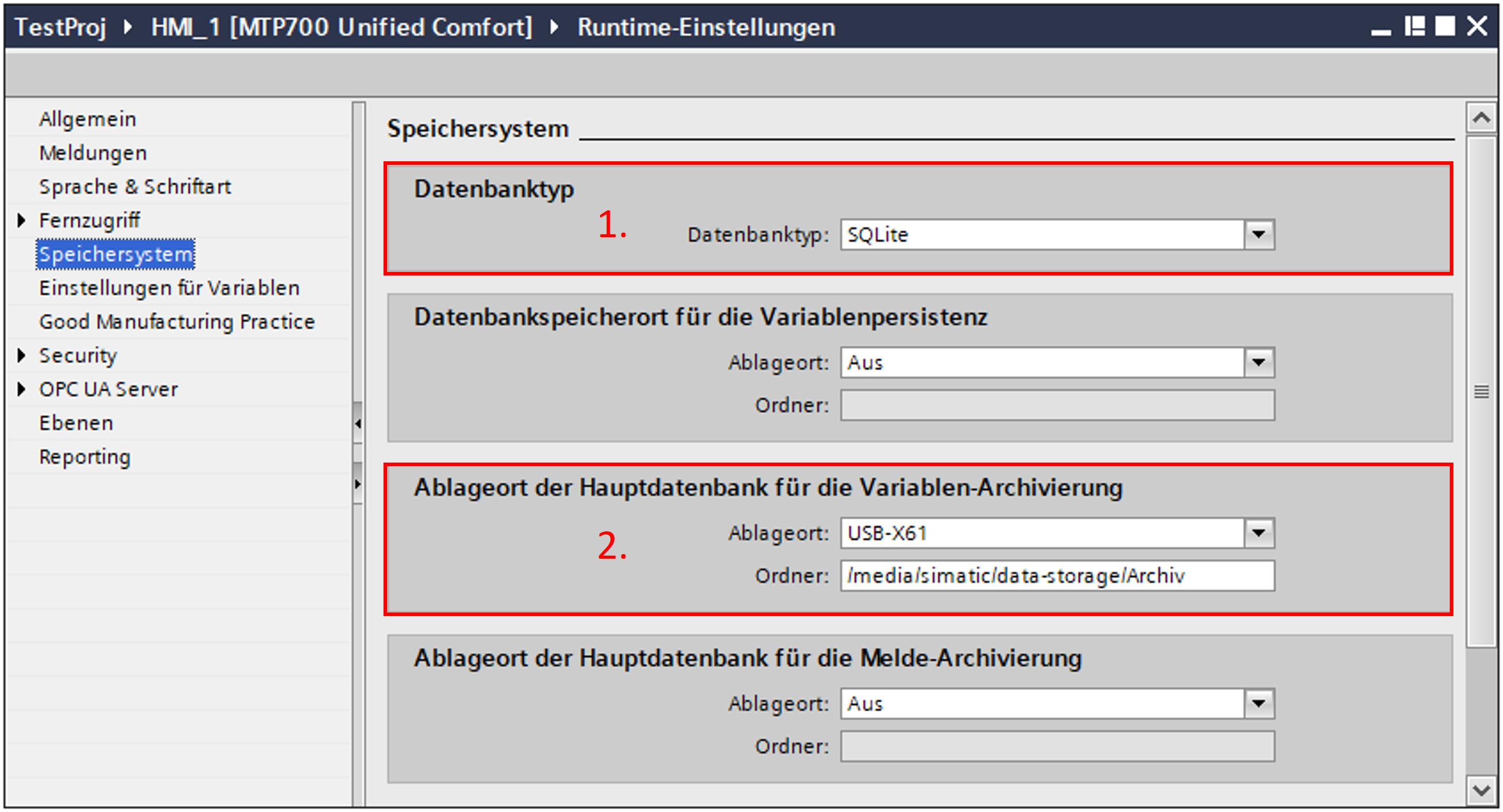Expand the Fernzugriff tree node
Viewport: 1503px width, 812px height.
(x=22, y=221)
